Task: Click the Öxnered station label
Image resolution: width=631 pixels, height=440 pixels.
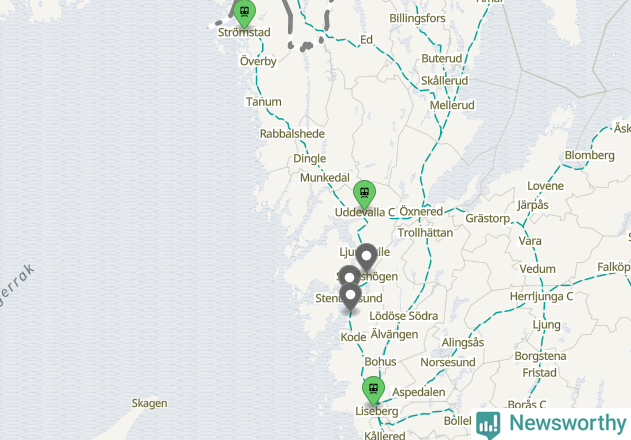Action: coord(421,211)
